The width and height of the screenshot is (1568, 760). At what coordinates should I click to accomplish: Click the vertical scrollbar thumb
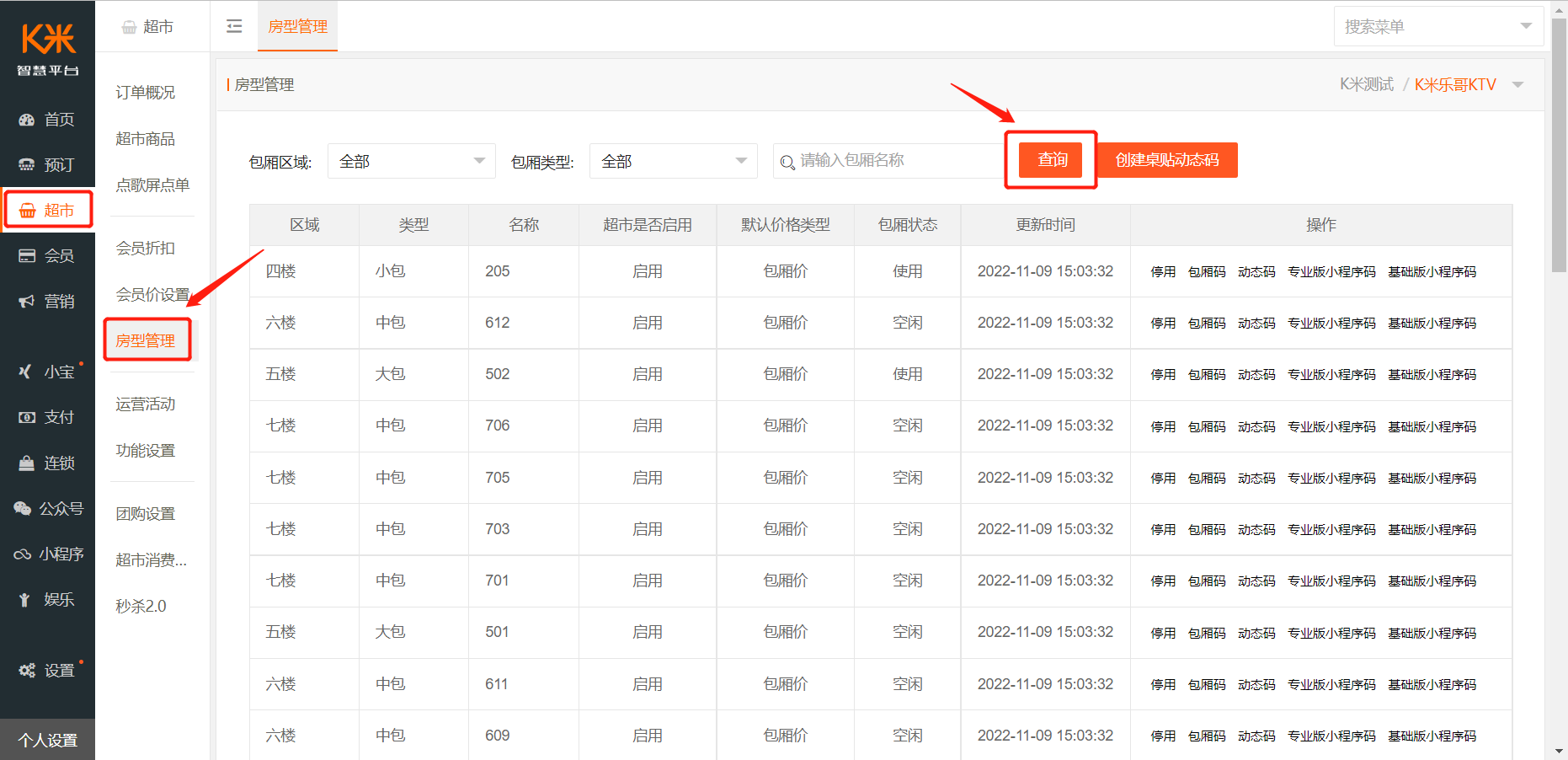[x=1559, y=145]
